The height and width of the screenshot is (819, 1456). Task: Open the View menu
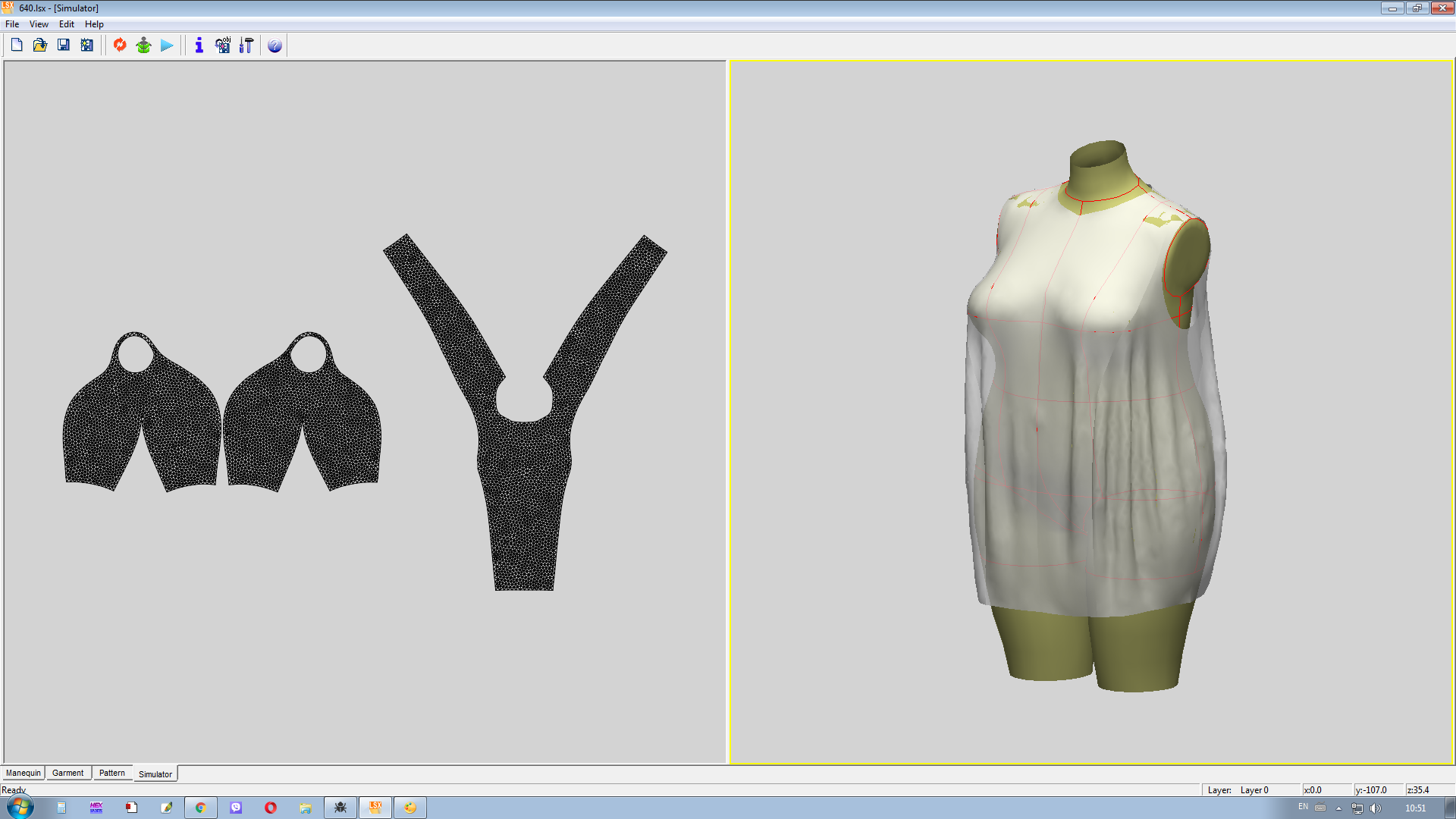(39, 24)
